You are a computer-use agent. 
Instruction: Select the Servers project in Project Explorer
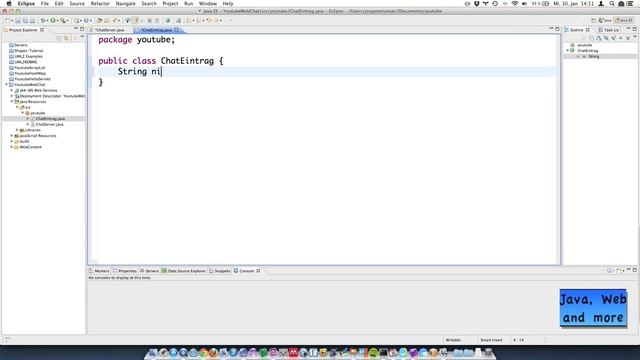pyautogui.click(x=18, y=45)
